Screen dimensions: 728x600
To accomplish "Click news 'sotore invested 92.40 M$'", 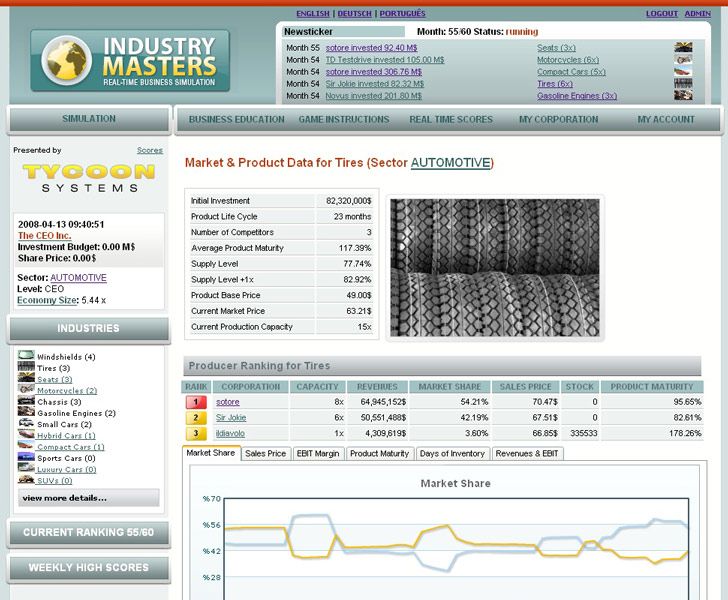I will click(371, 47).
